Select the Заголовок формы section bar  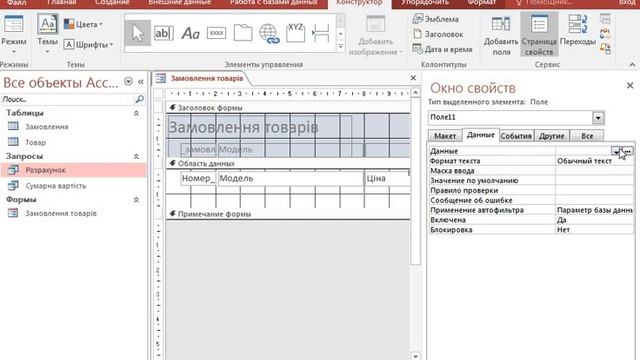288,108
